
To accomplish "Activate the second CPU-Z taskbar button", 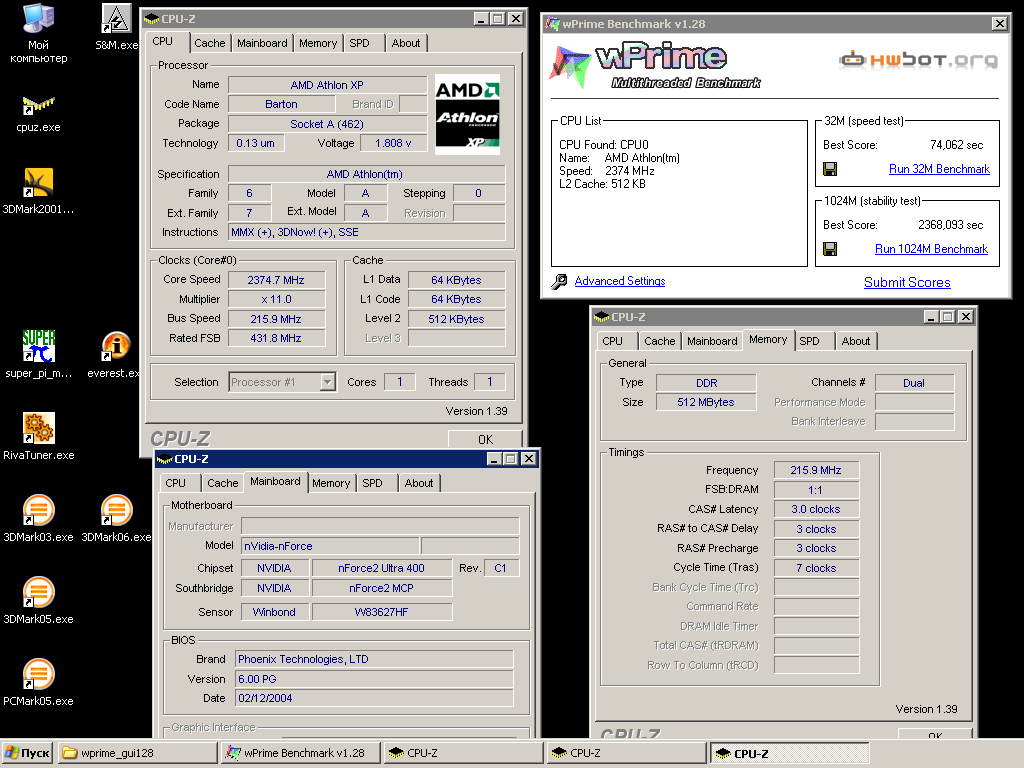I will click(627, 753).
